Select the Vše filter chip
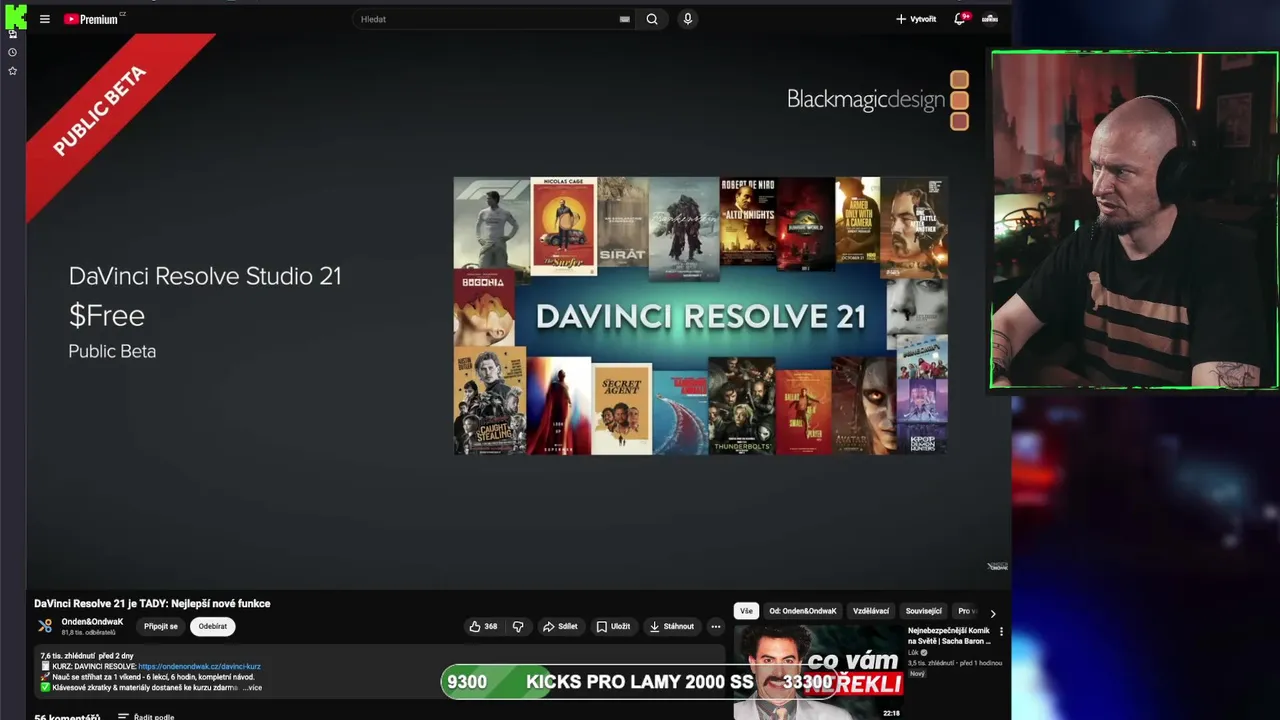1280x720 pixels. point(746,611)
